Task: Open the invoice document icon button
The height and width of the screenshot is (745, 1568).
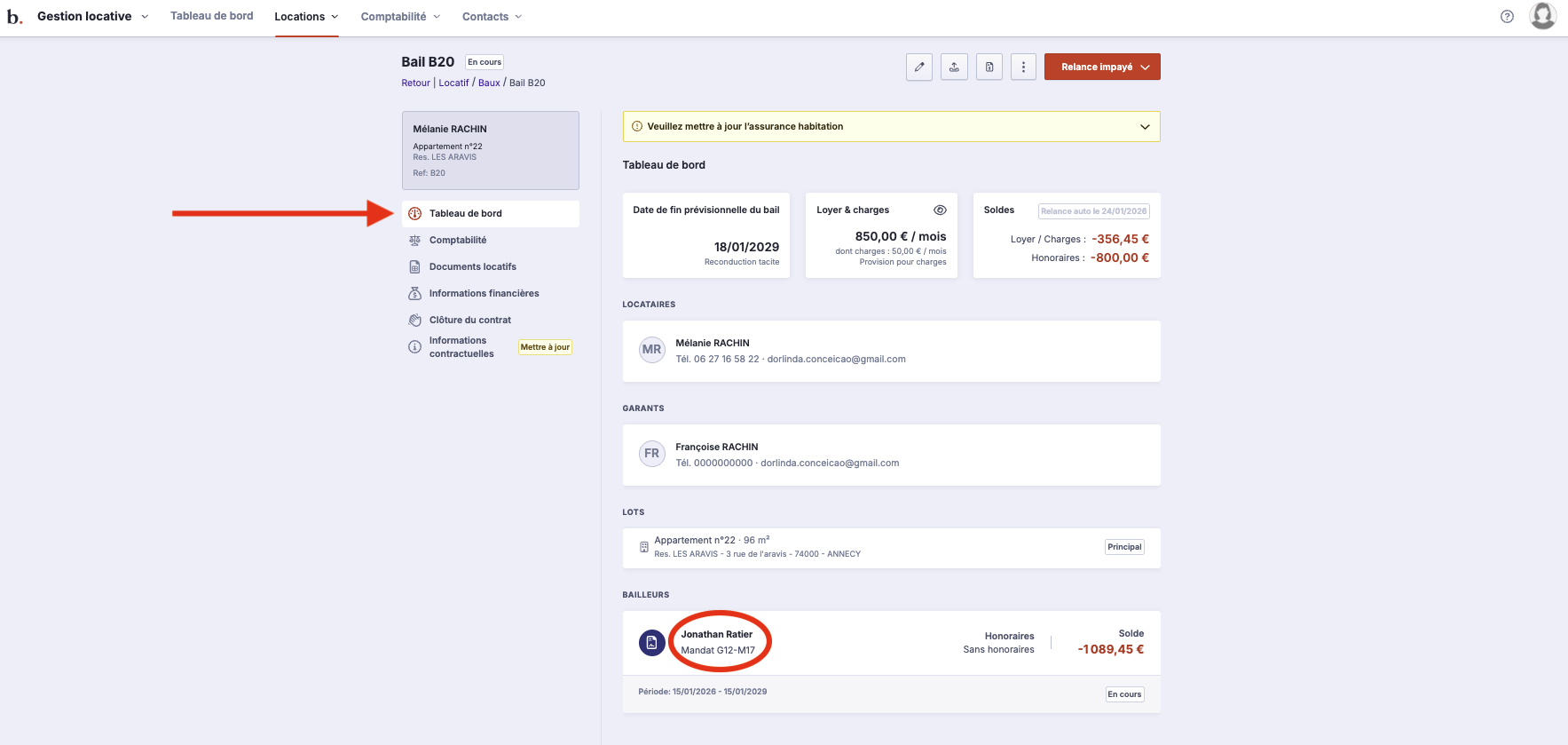Action: 989,67
